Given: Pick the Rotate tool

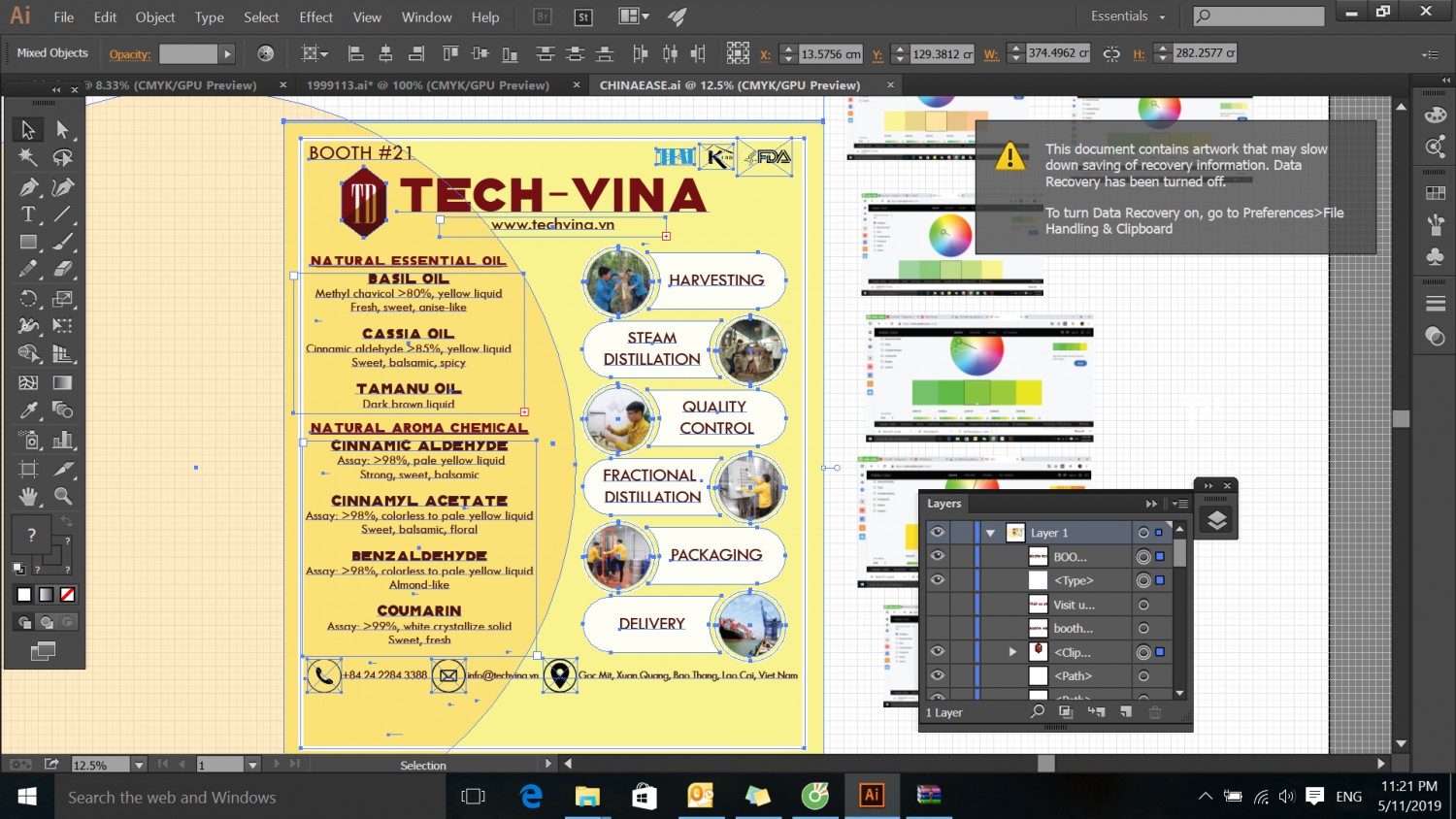Looking at the screenshot, I should click(x=28, y=299).
